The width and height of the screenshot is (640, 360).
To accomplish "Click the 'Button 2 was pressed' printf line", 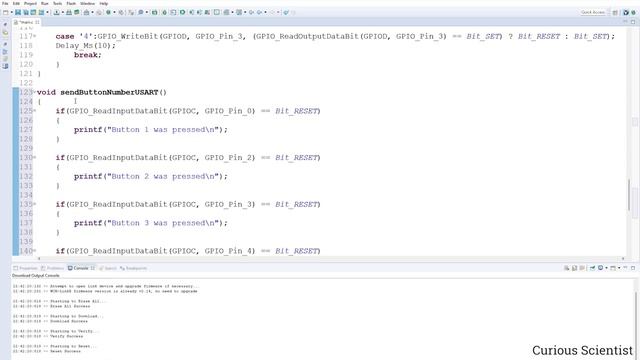I will (151, 176).
